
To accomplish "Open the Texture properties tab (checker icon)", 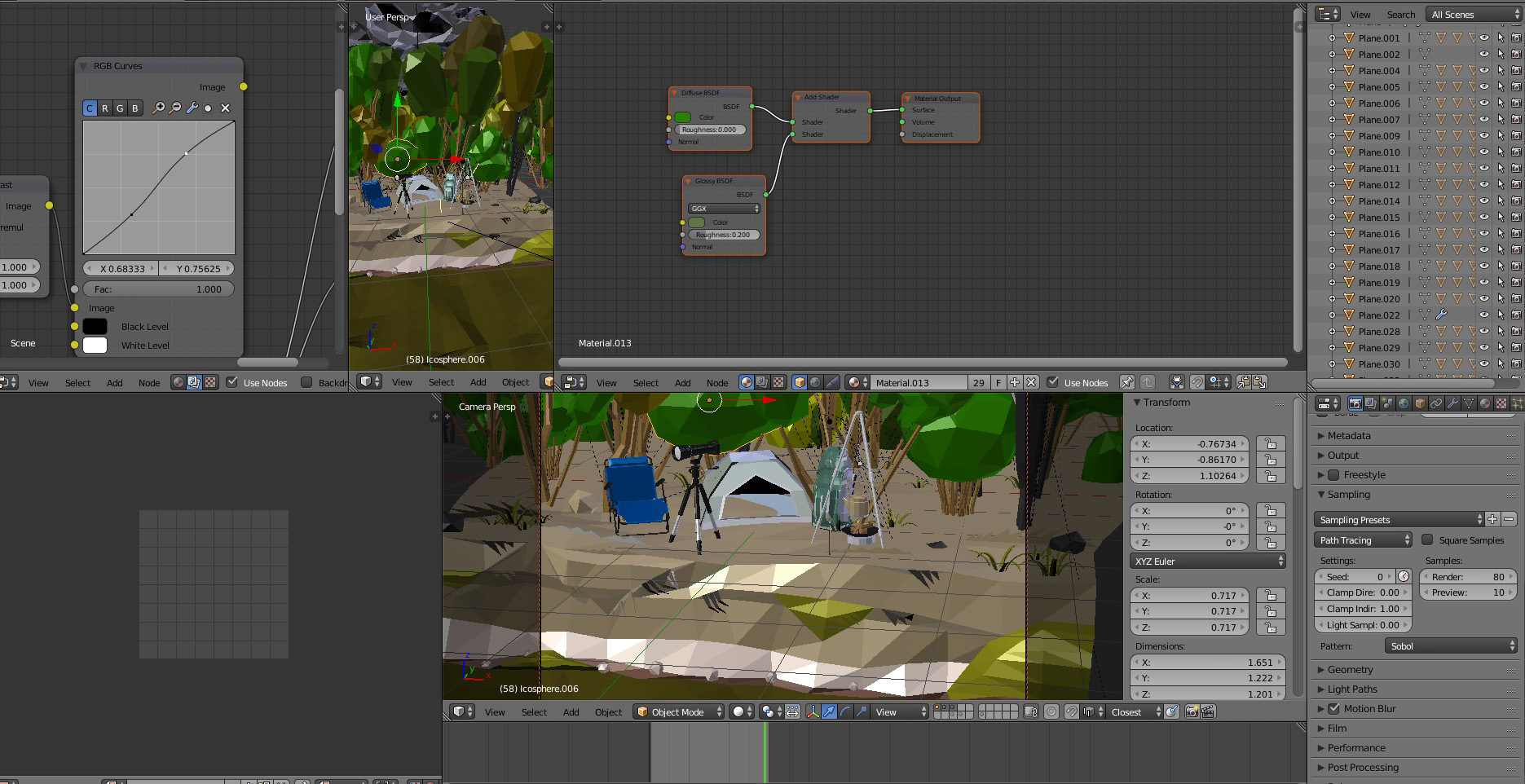I will [1501, 403].
